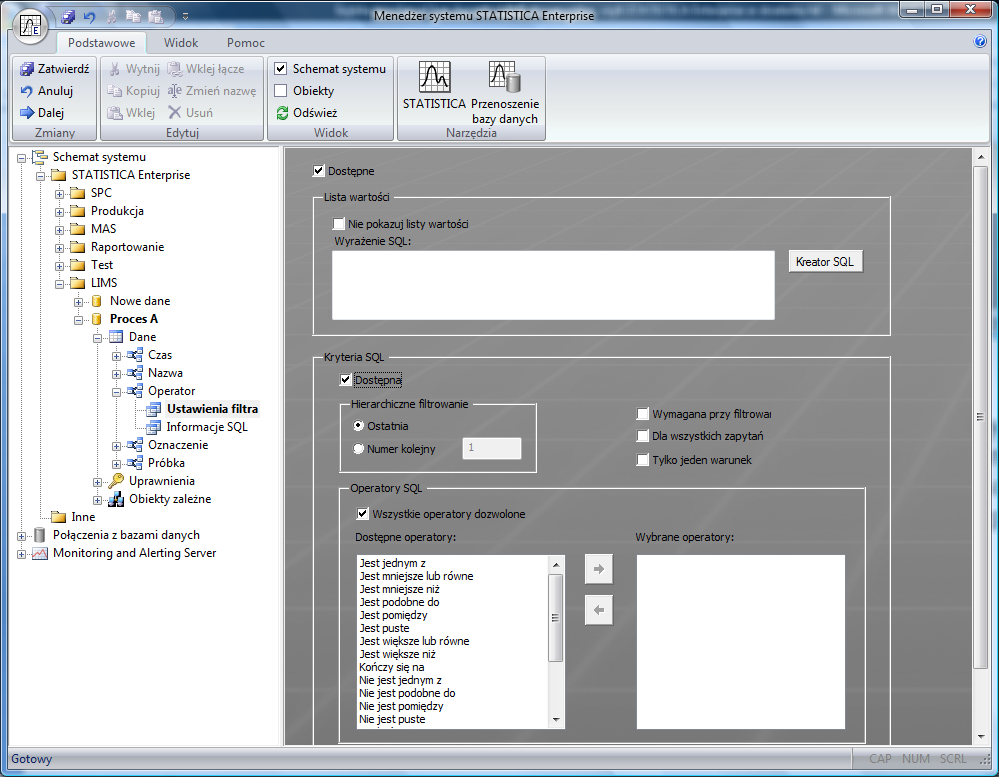Select the Ostatnia radio button
Image resolution: width=999 pixels, height=777 pixels.
359,425
